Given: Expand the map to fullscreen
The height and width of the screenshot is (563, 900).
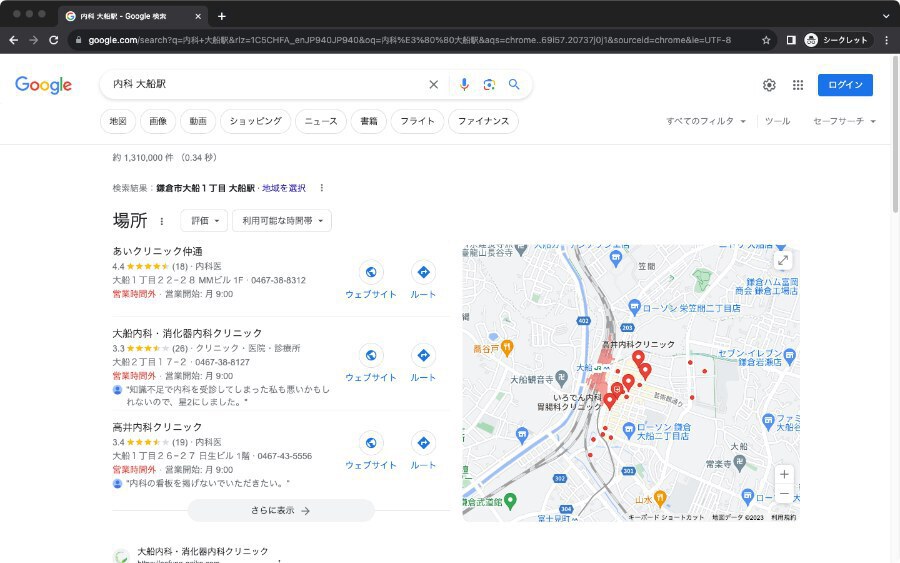Looking at the screenshot, I should pyautogui.click(x=782, y=260).
